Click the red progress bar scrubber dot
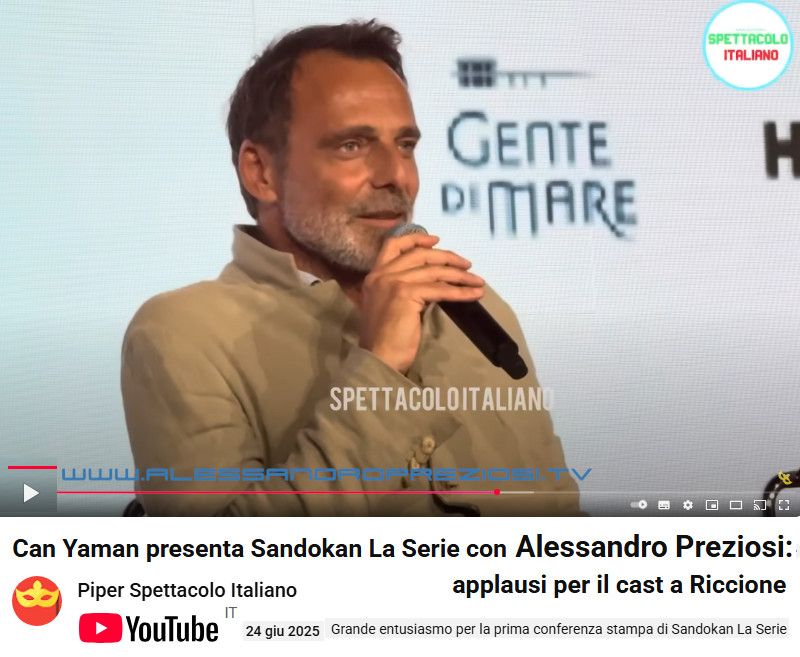Image resolution: width=800 pixels, height=657 pixels. (497, 492)
